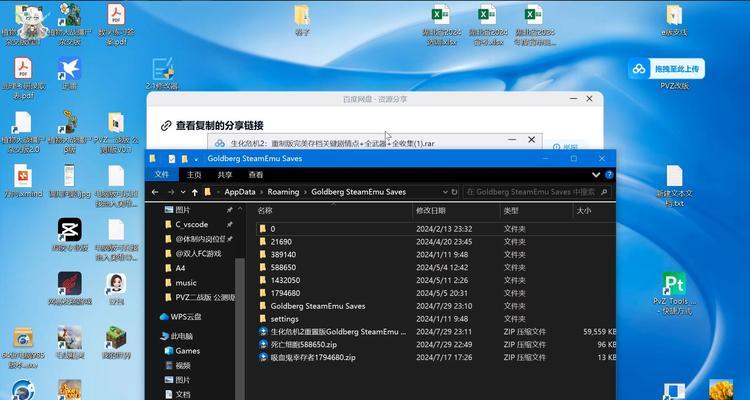The width and height of the screenshot is (750, 400).
Task: Open the Minecraft grass block desktop shortcut
Action: tap(116, 342)
